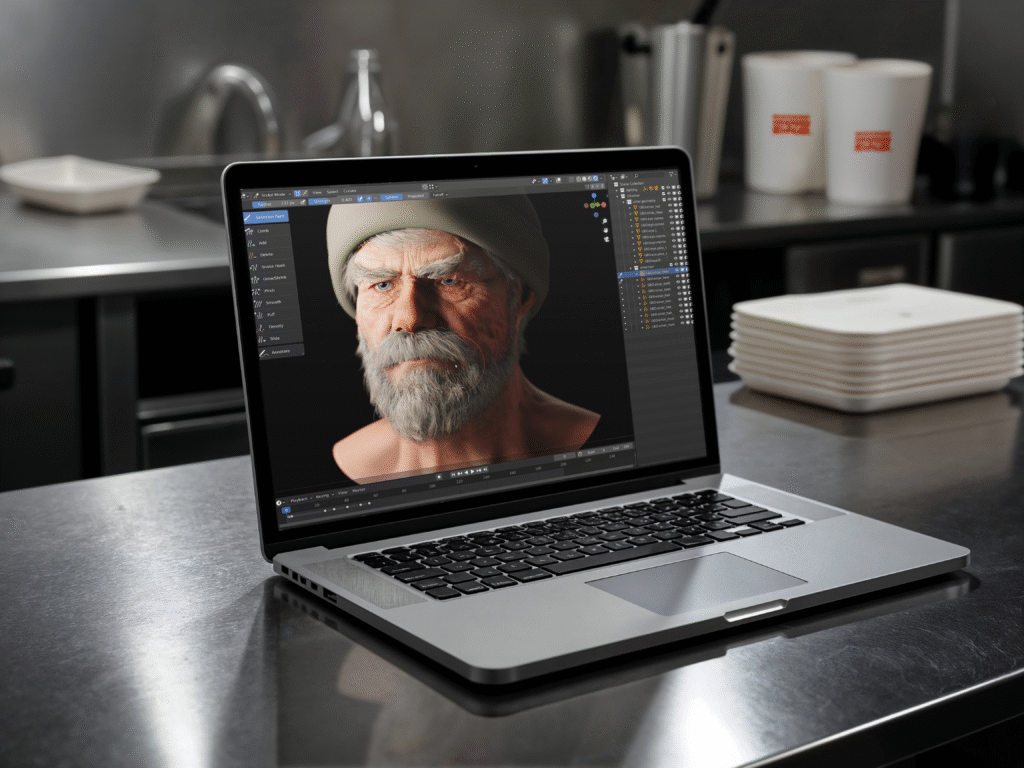Click the green Y axis gizmo ball

coord(592,205)
